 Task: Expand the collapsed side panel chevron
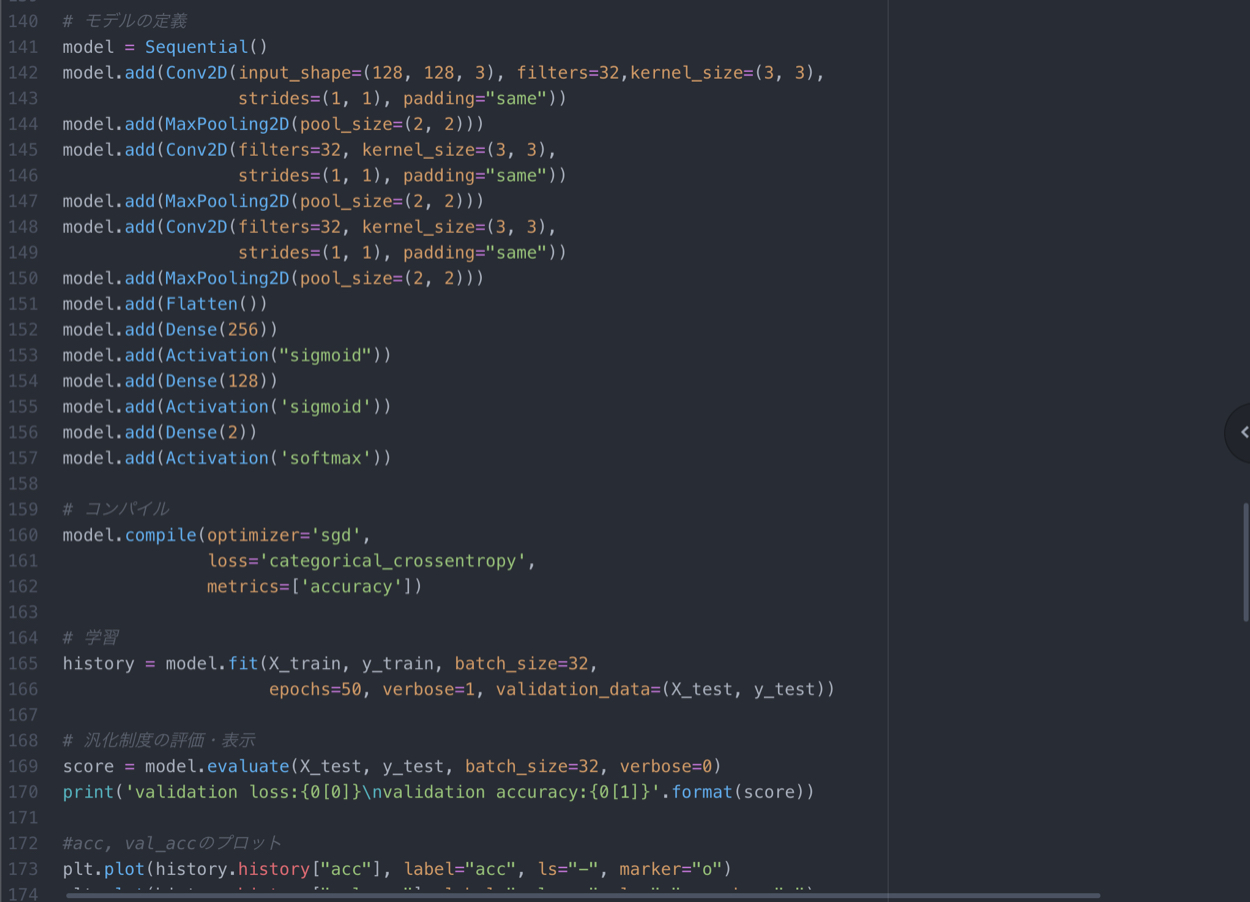(x=1243, y=432)
